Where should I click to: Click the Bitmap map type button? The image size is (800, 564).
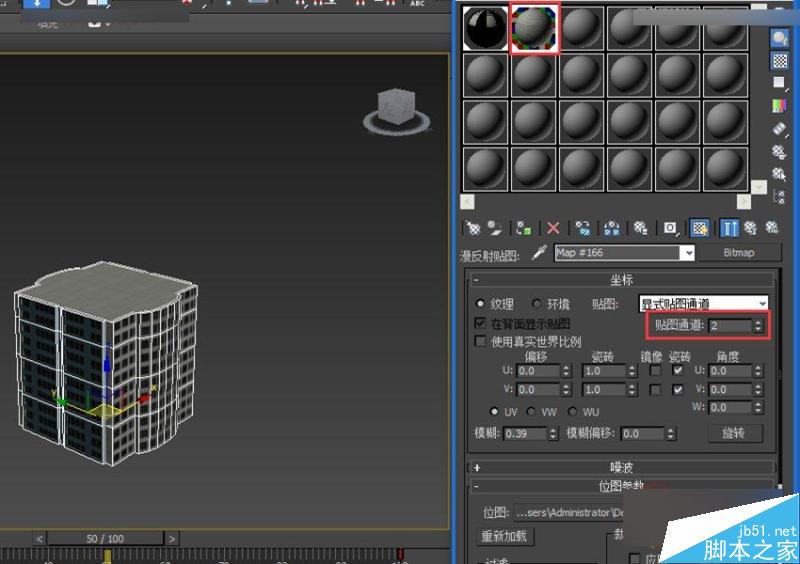(x=739, y=253)
